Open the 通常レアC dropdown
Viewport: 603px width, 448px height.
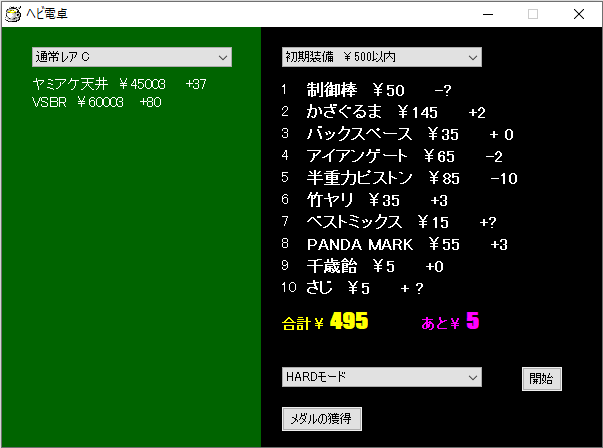pos(132,57)
